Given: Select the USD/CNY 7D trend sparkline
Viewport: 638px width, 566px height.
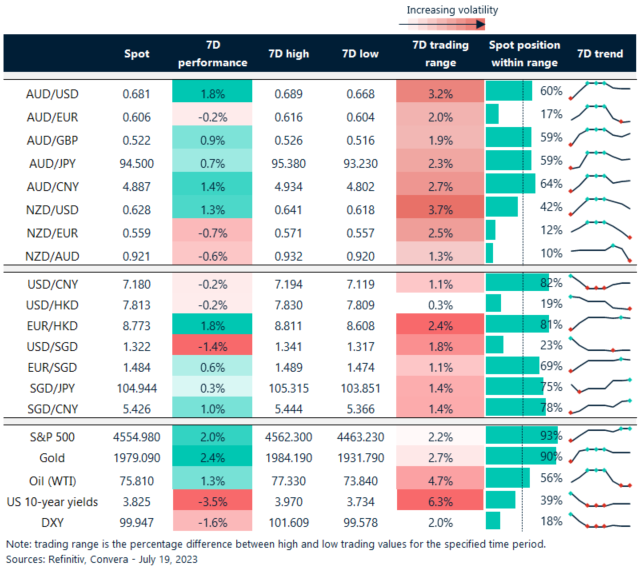Looking at the screenshot, I should (x=600, y=282).
